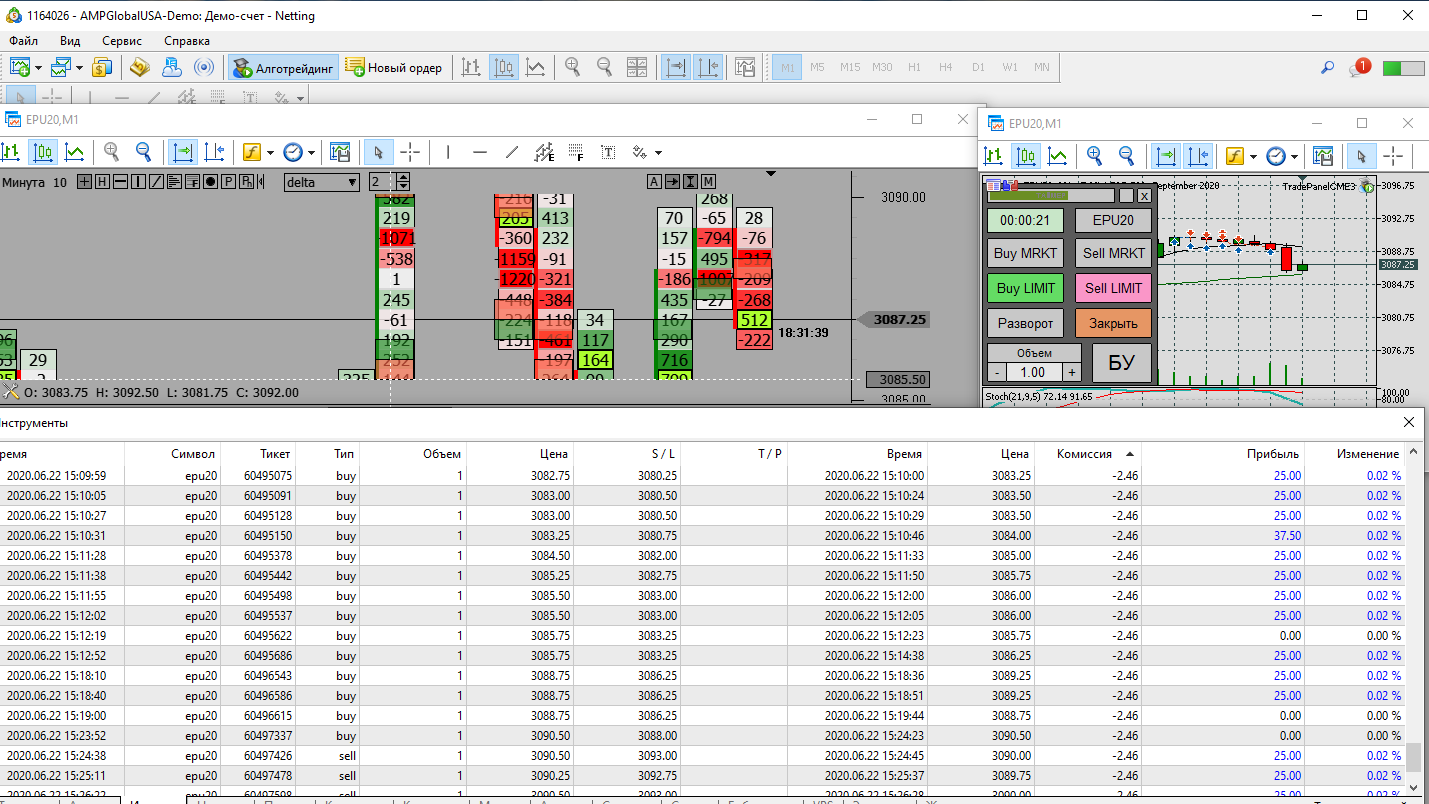Open the Справка menu
This screenshot has height=804, width=1429.
[187, 41]
